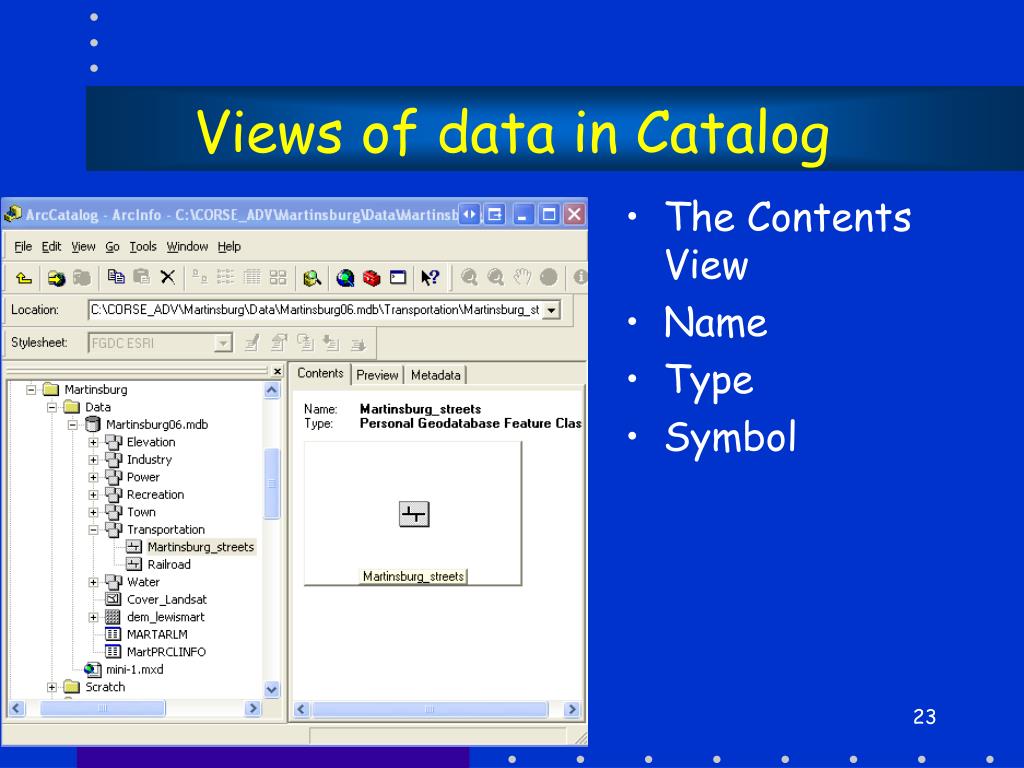Open the red ArcToolbox icon

372,278
